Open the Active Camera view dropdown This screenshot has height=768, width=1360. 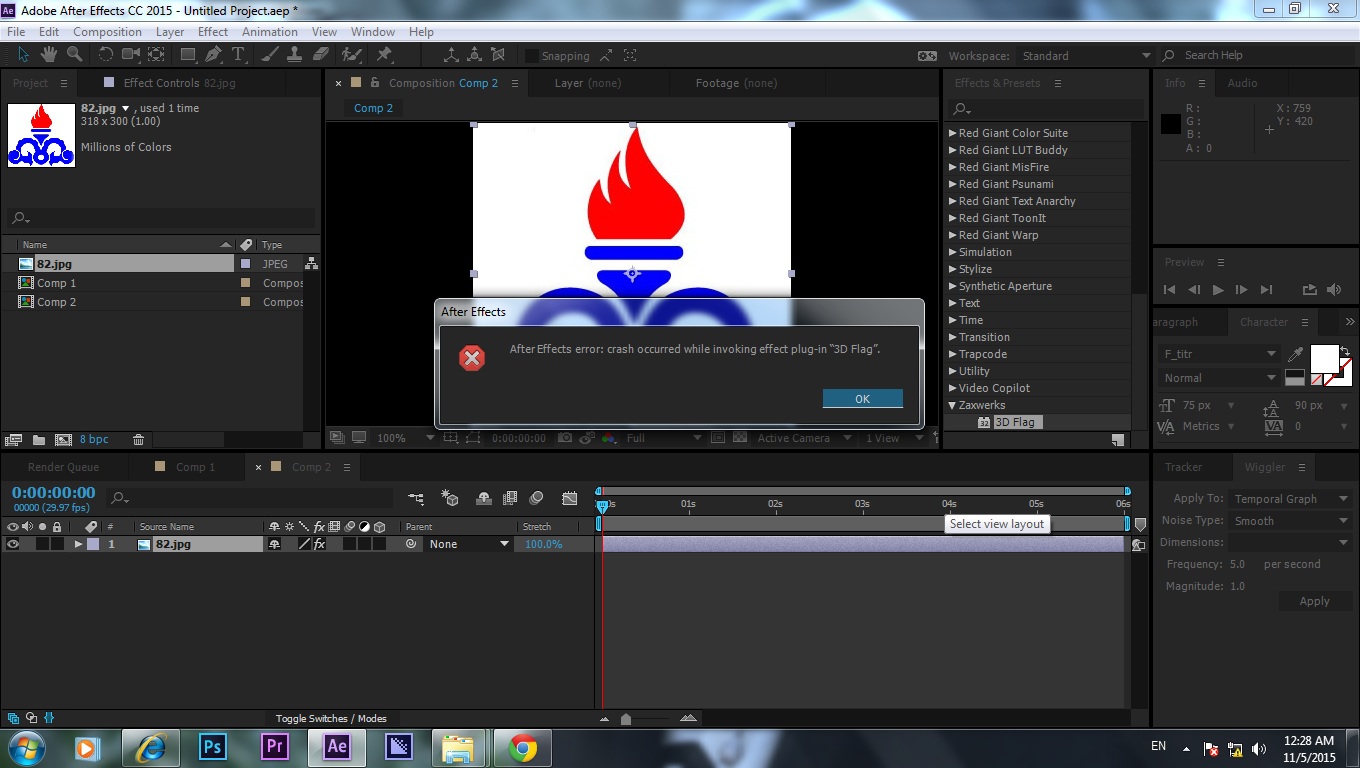pyautogui.click(x=803, y=438)
